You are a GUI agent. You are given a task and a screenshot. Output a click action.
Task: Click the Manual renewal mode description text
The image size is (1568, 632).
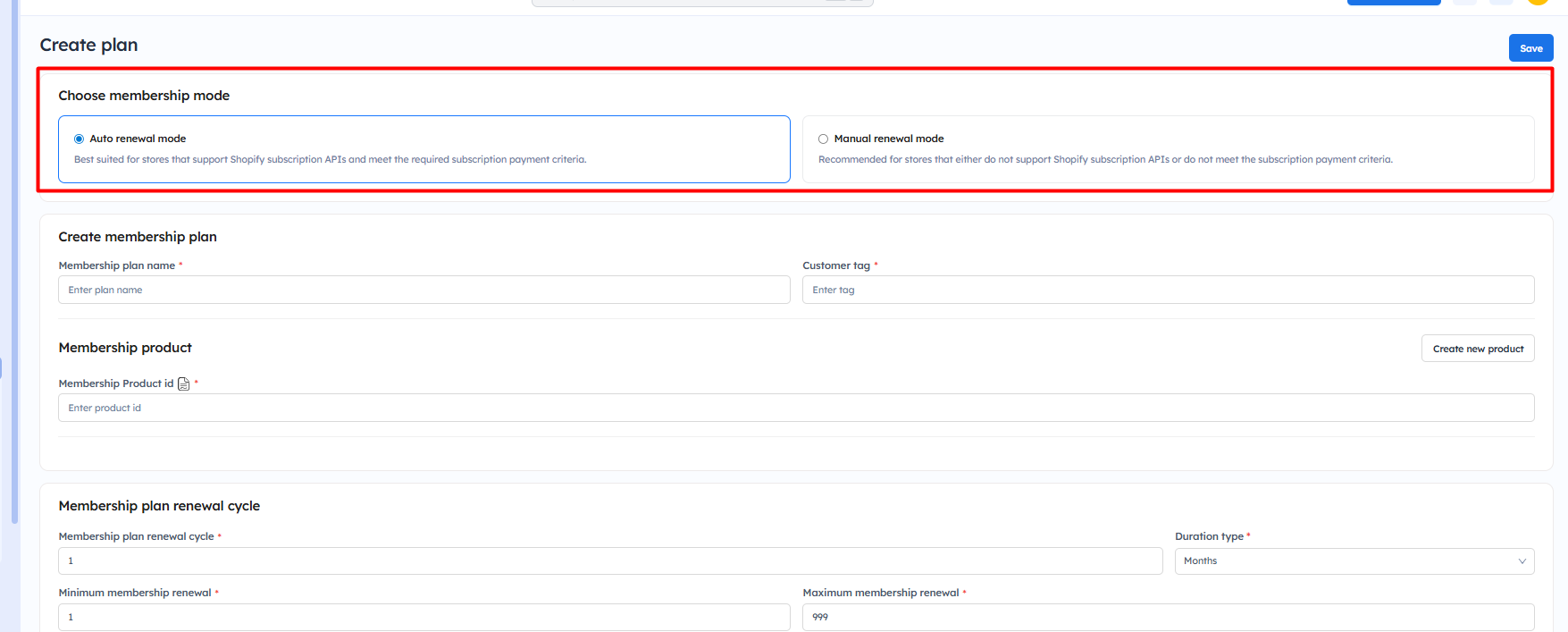pos(1104,160)
